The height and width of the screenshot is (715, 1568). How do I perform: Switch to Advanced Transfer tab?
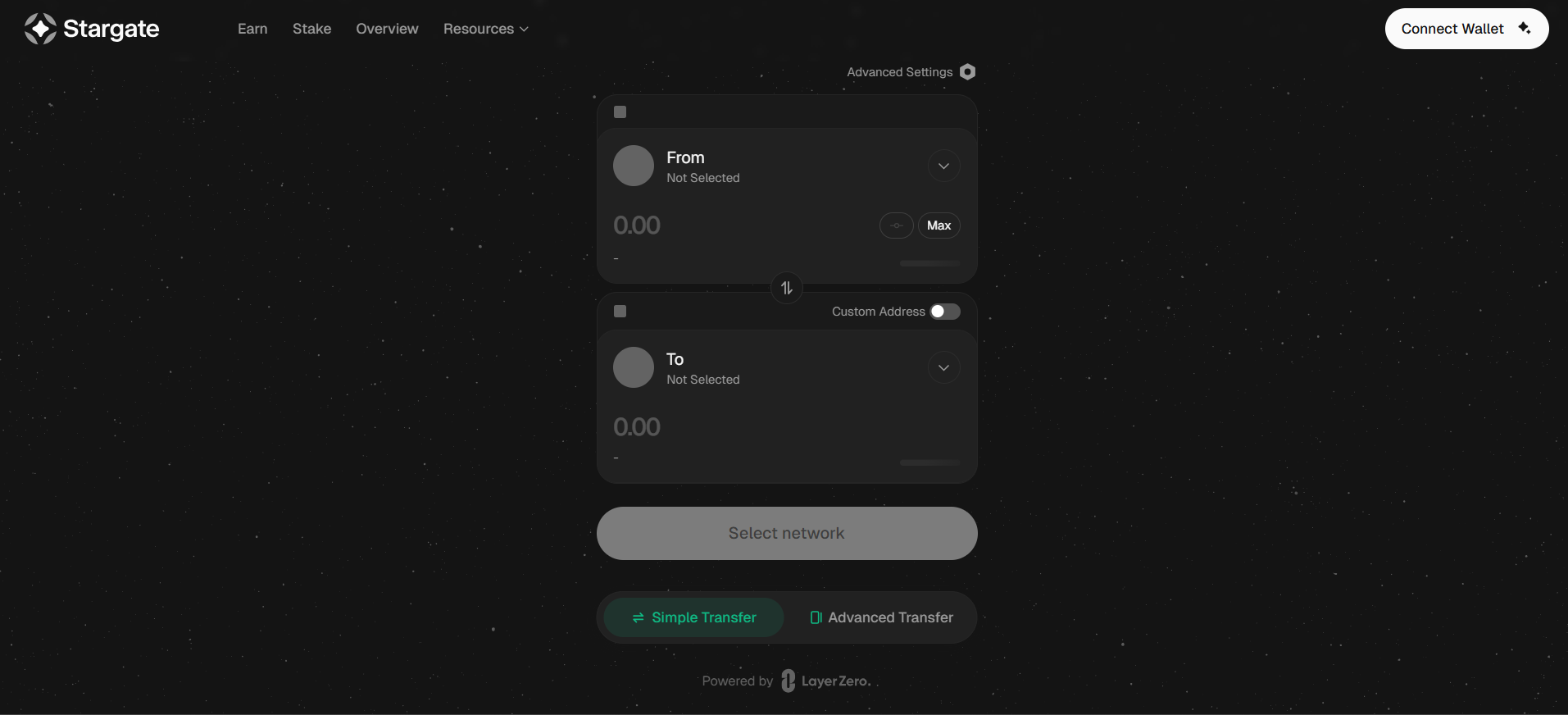coord(882,617)
